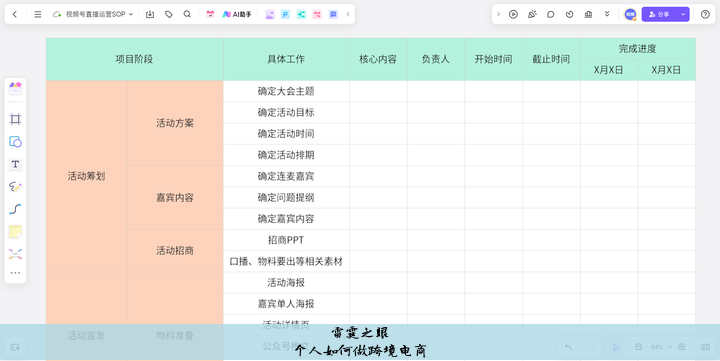Click the 确定活动时间 cell

point(286,134)
